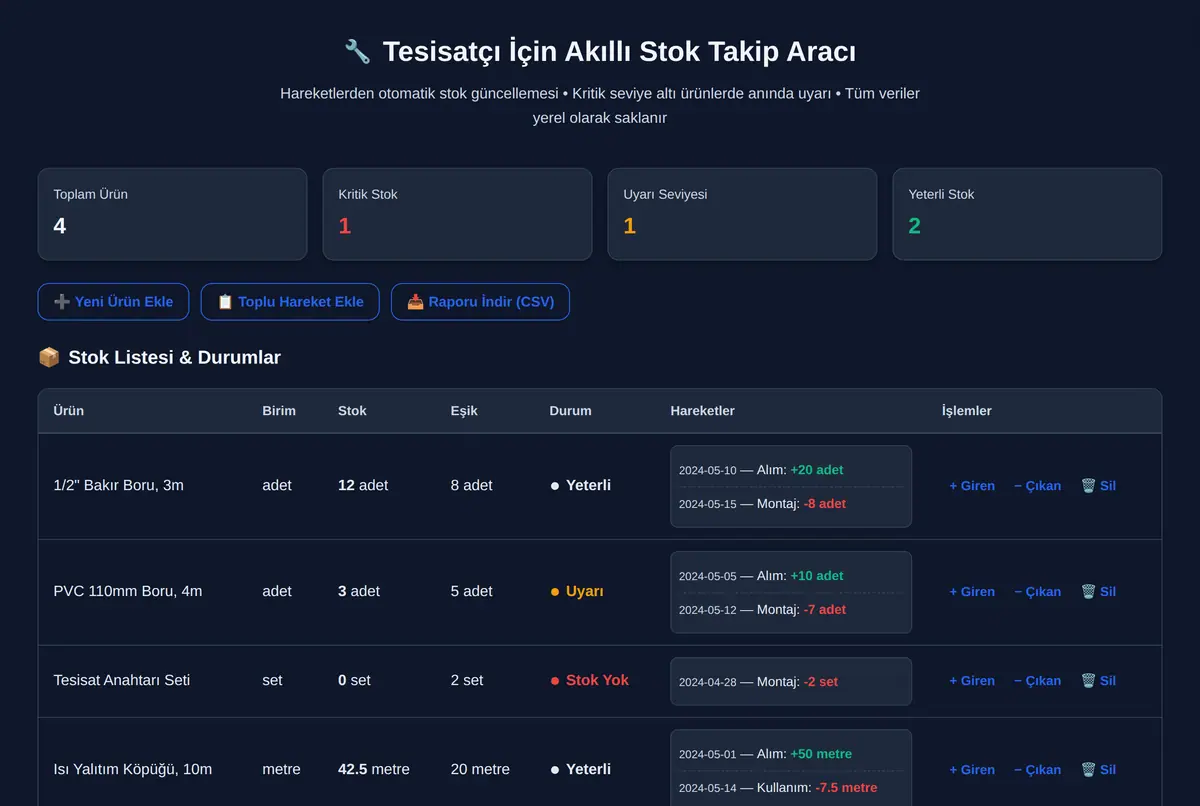Click threshold value 20 metre
Viewport: 1200px width, 806px height.
click(480, 770)
